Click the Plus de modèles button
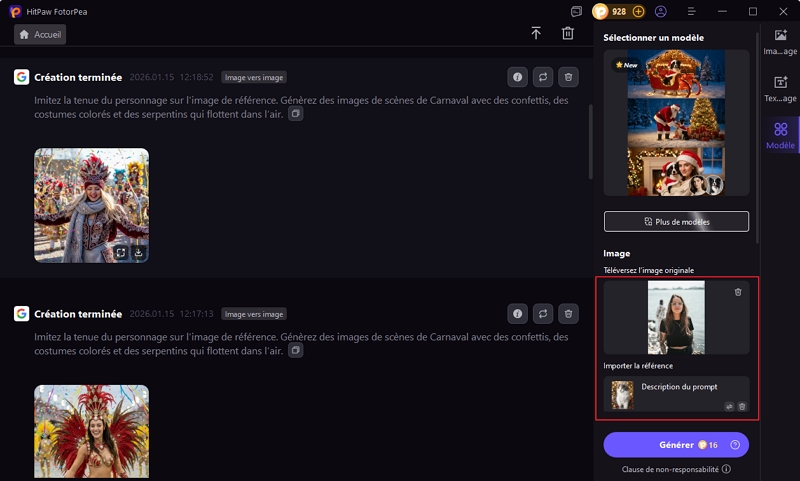 (676, 221)
